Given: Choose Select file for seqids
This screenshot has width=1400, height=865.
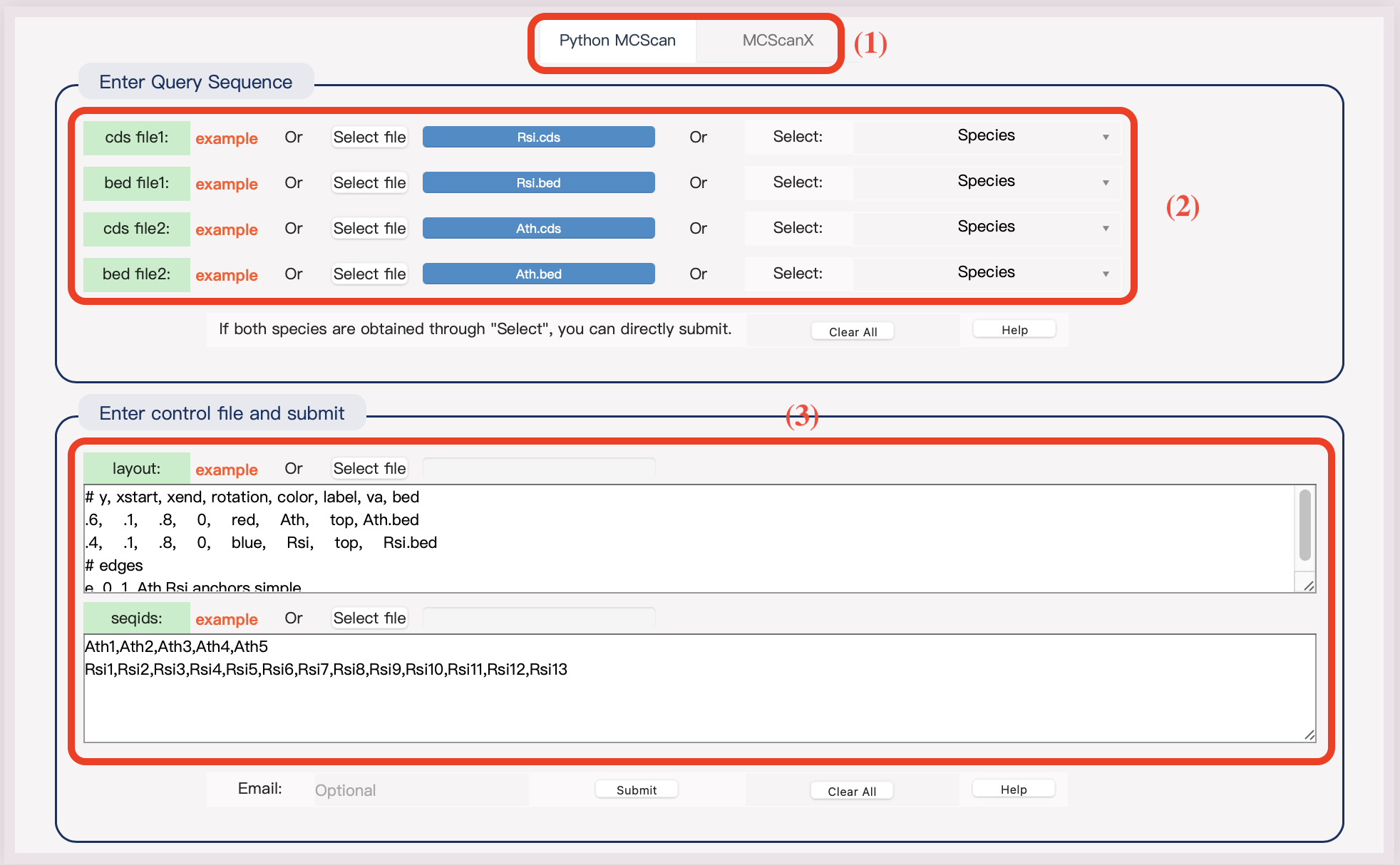Looking at the screenshot, I should [x=369, y=618].
